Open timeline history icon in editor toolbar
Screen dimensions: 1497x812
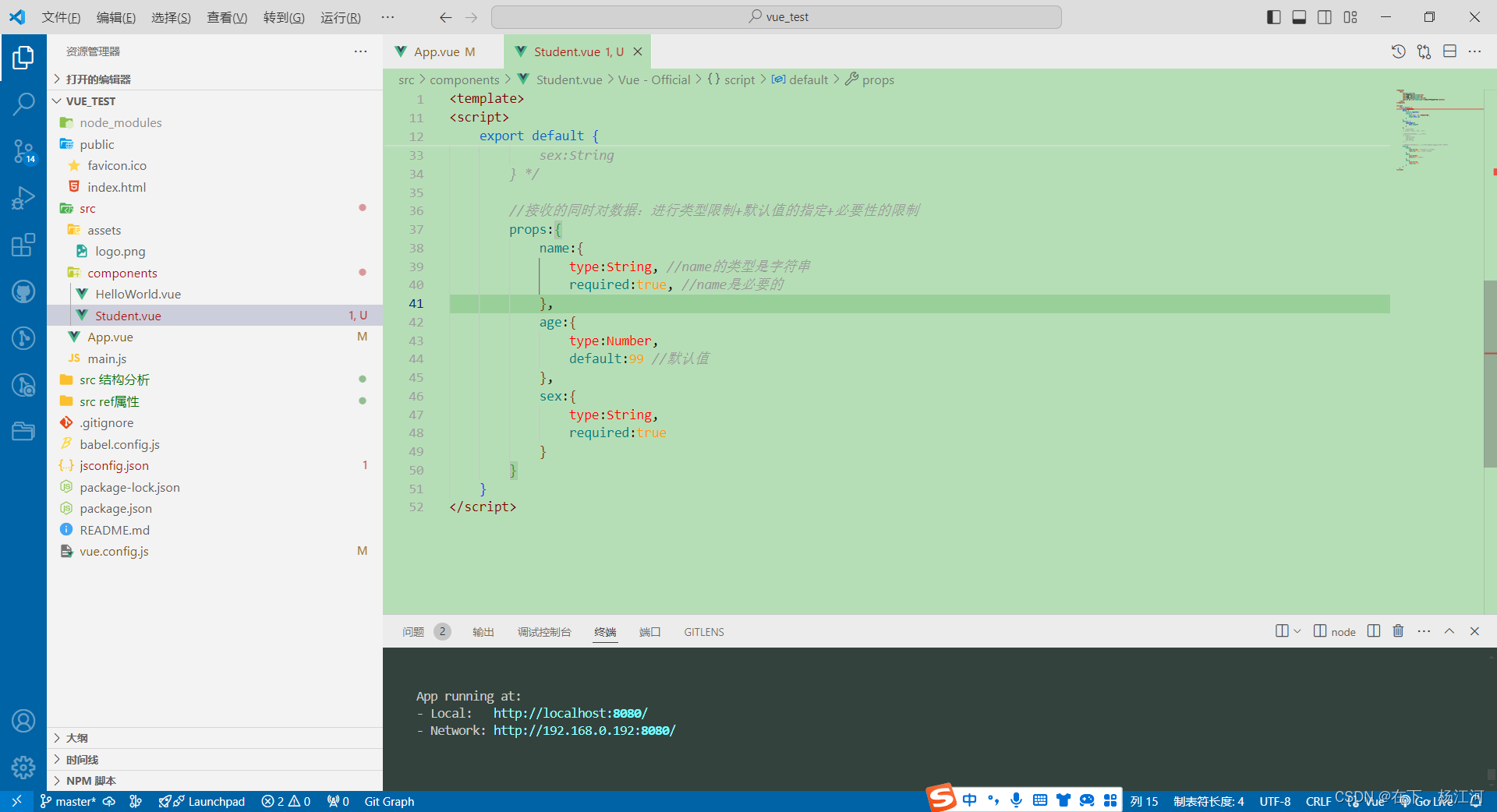pos(1399,51)
